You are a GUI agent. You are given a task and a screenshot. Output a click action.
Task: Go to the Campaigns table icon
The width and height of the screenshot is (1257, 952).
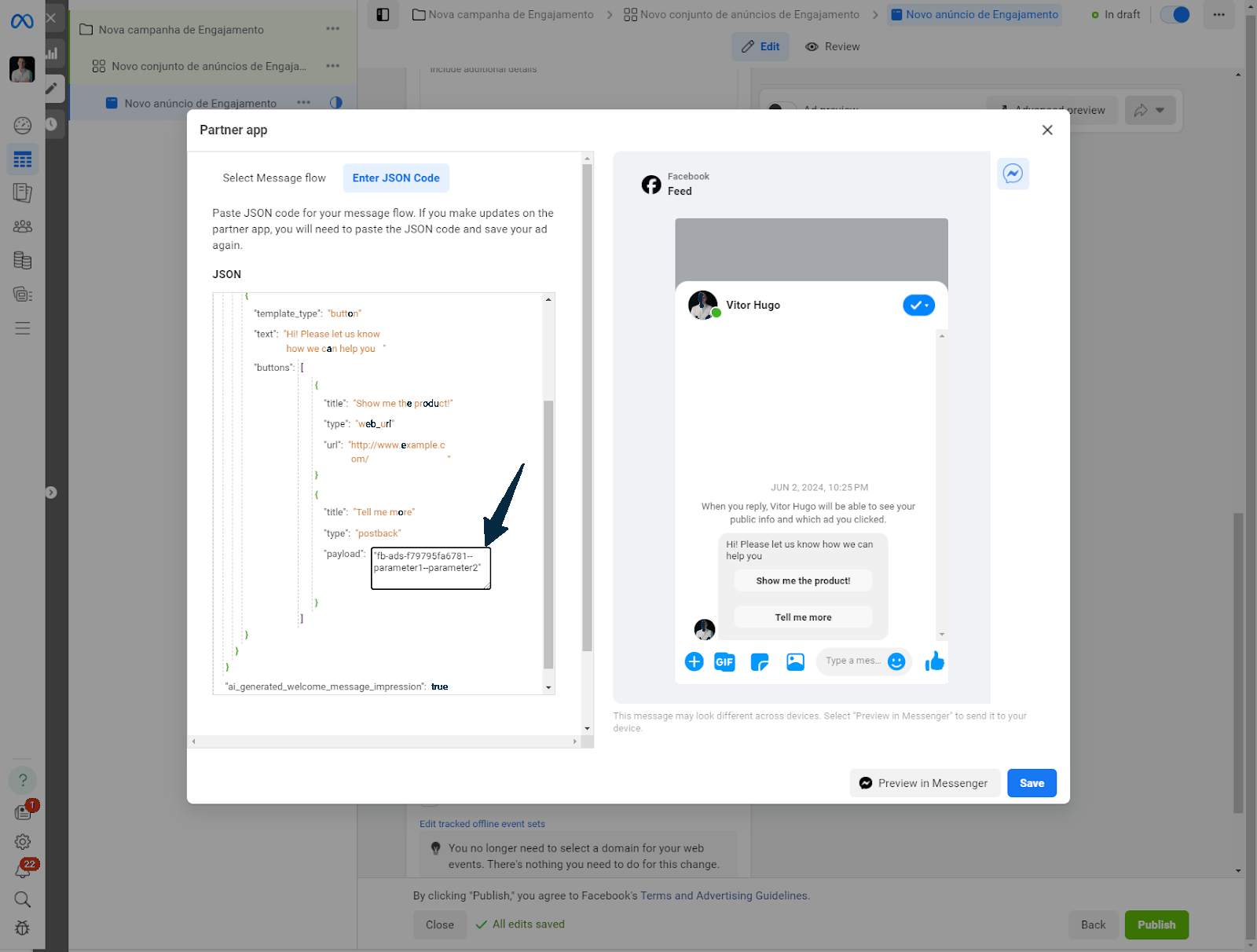pos(23,159)
